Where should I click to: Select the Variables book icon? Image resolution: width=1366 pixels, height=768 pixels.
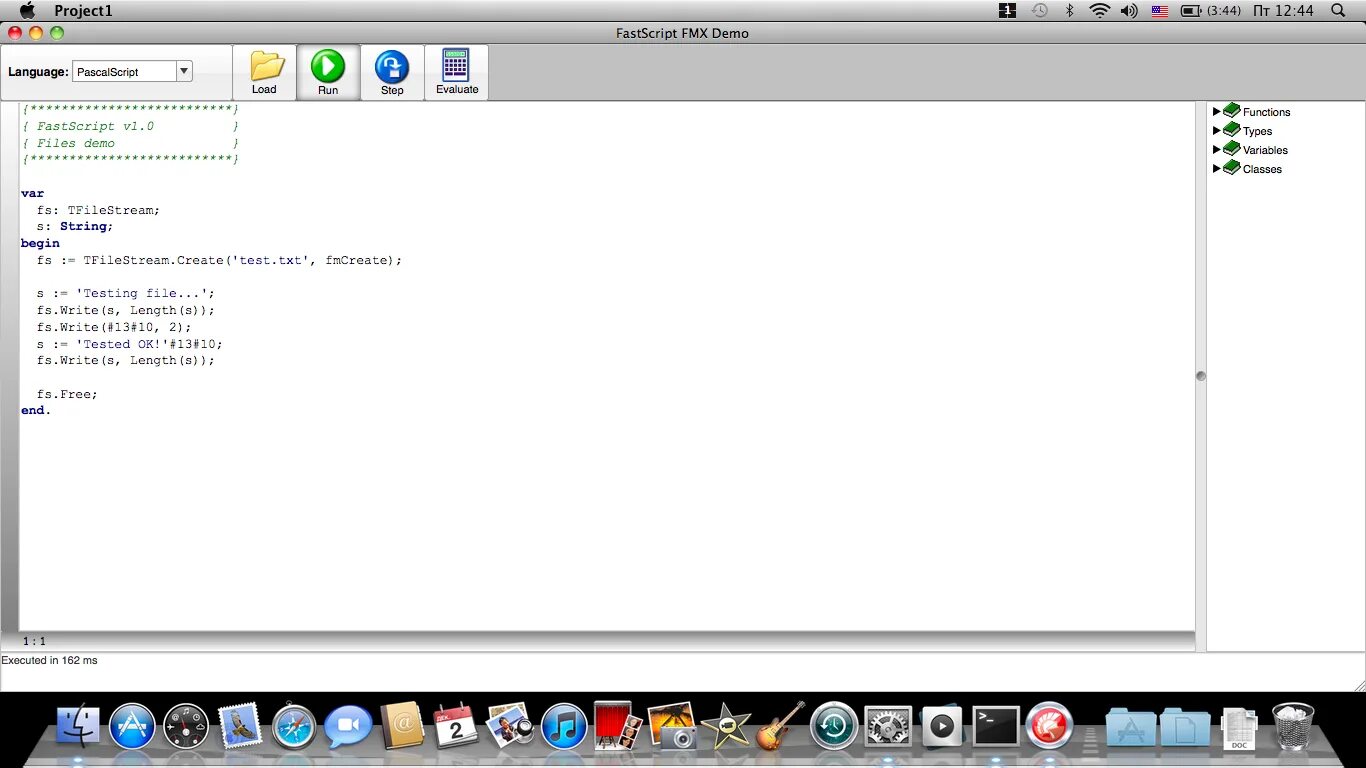pos(1232,148)
